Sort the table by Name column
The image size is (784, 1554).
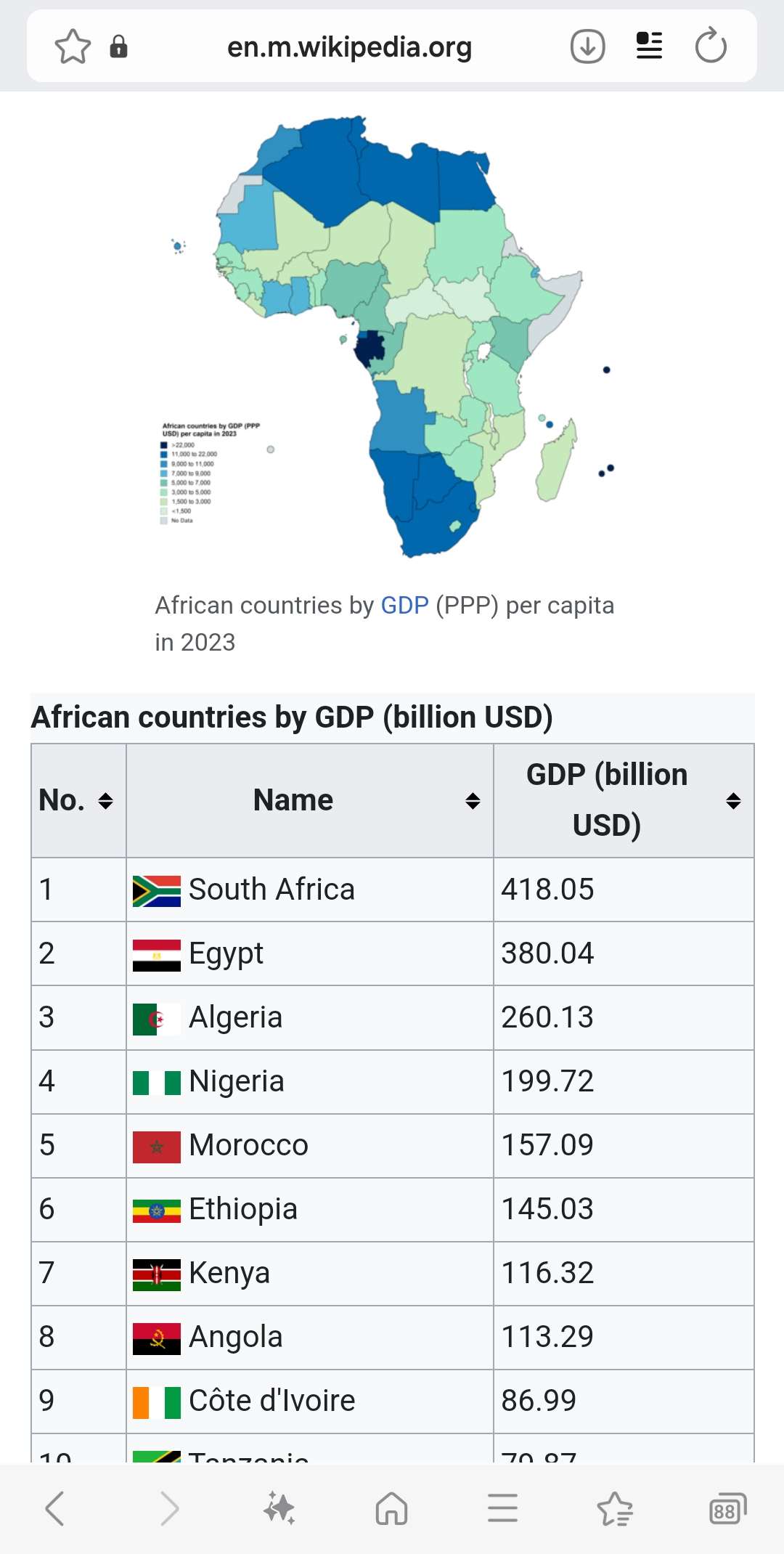click(473, 801)
